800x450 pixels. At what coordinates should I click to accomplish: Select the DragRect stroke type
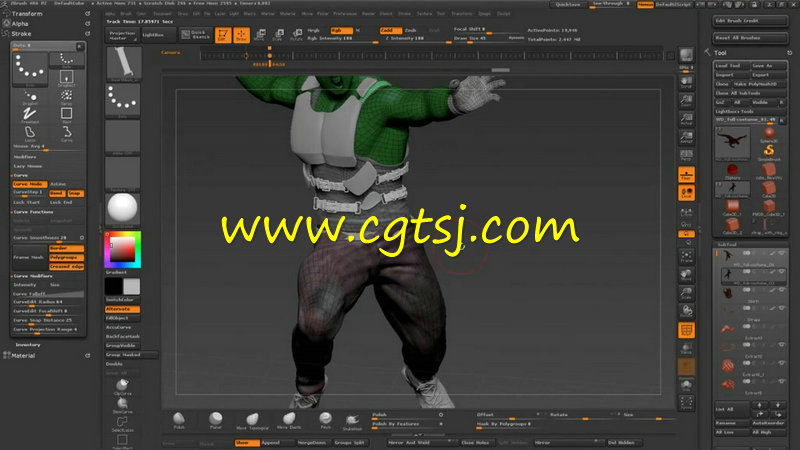[x=66, y=78]
